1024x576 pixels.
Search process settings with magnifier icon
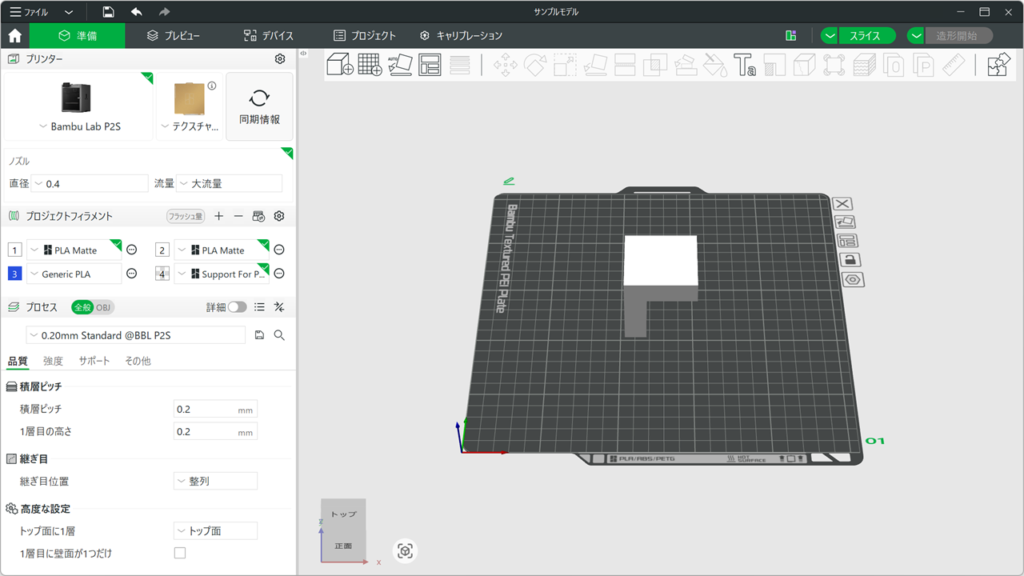pyautogui.click(x=280, y=335)
